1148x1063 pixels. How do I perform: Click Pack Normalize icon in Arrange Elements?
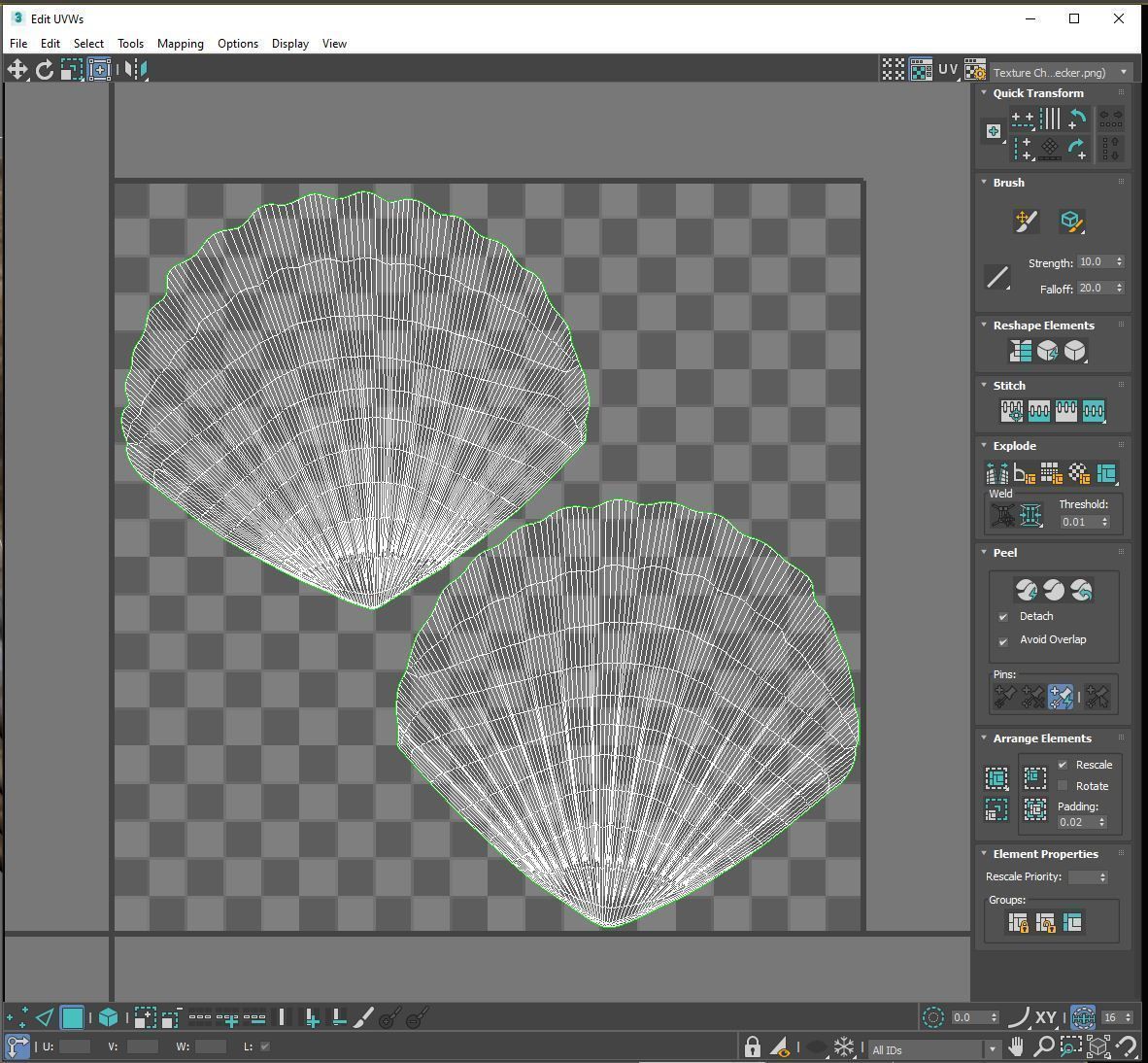point(1034,808)
